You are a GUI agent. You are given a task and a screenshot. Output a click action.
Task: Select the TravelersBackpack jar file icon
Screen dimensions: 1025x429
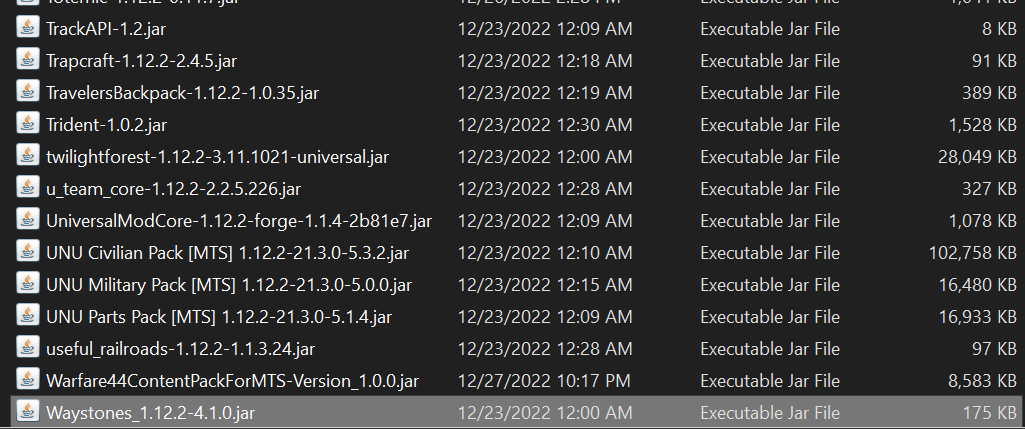pos(27,92)
